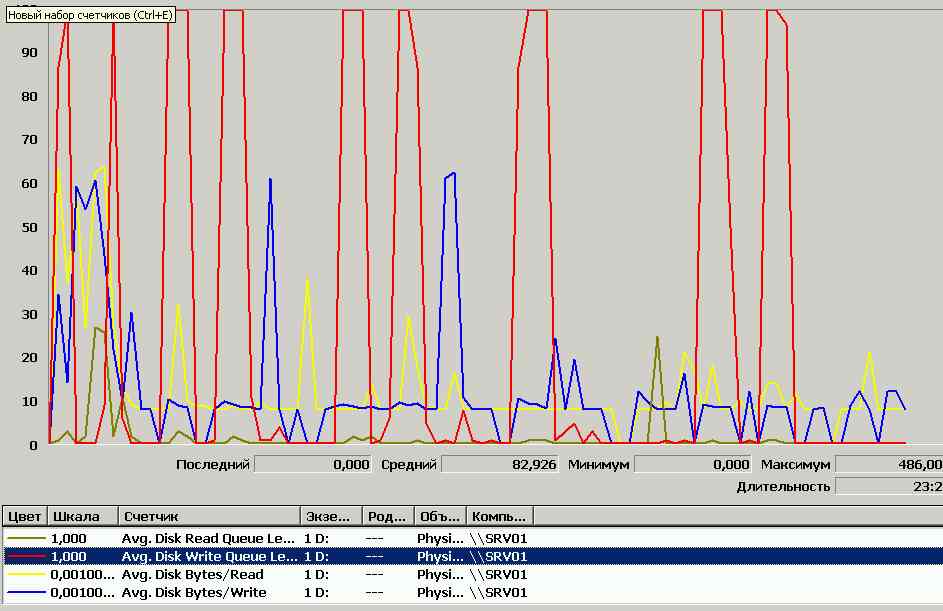Select the Avg. Disk Read Queue Length counter row
The width and height of the screenshot is (943, 611).
click(209, 538)
